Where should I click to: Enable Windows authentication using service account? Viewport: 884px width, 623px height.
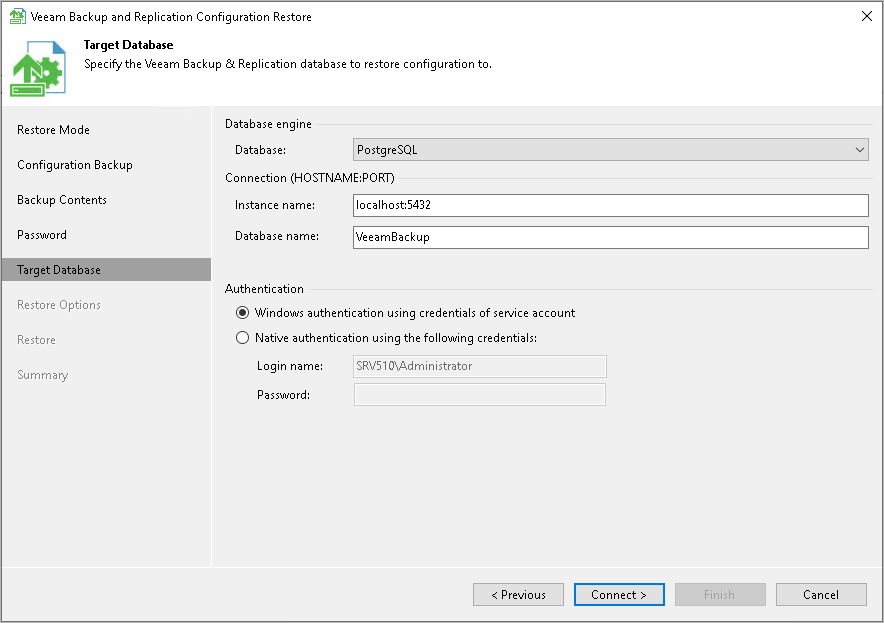(242, 312)
